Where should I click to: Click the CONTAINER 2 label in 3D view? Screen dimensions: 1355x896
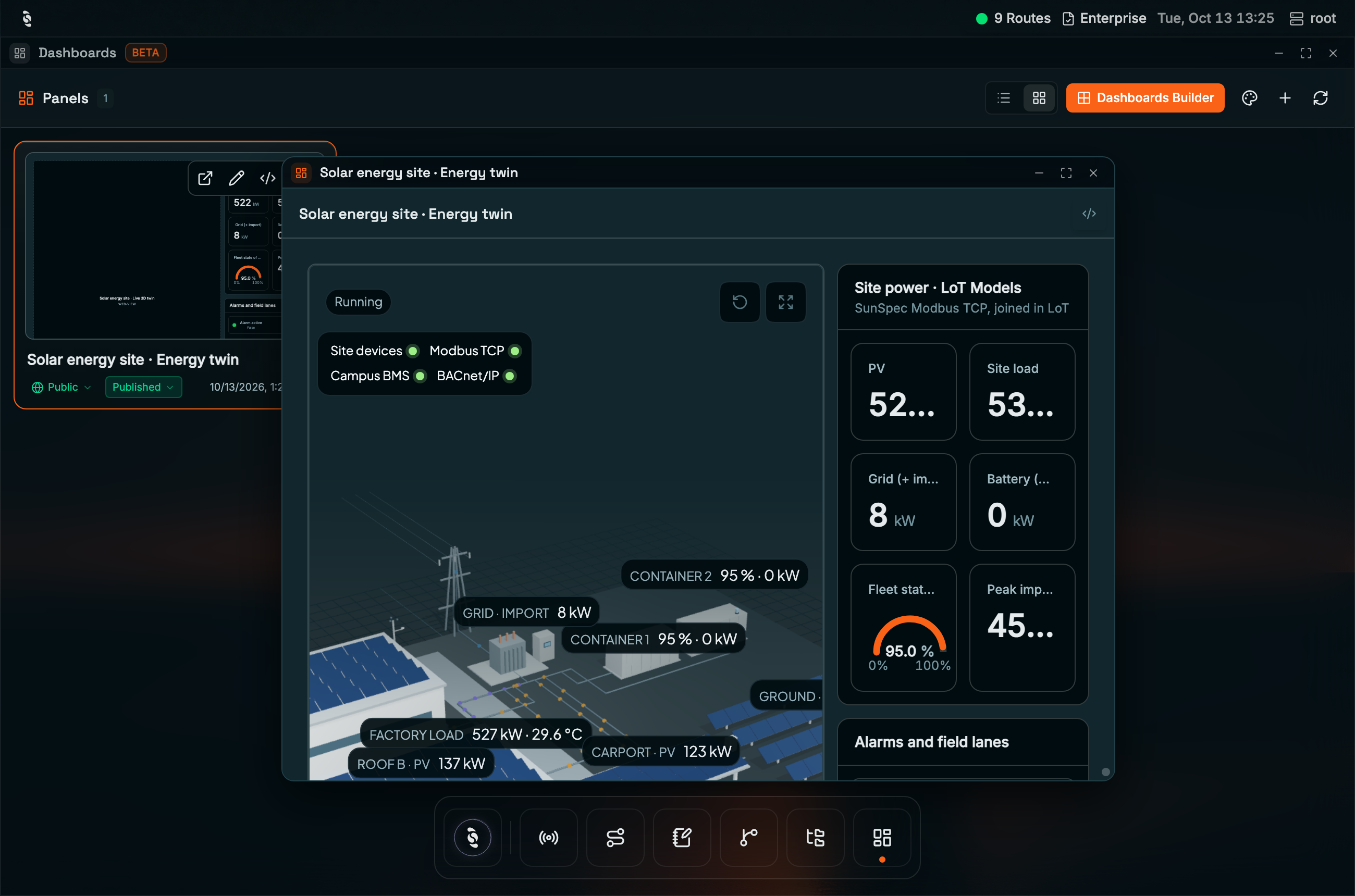pos(714,576)
